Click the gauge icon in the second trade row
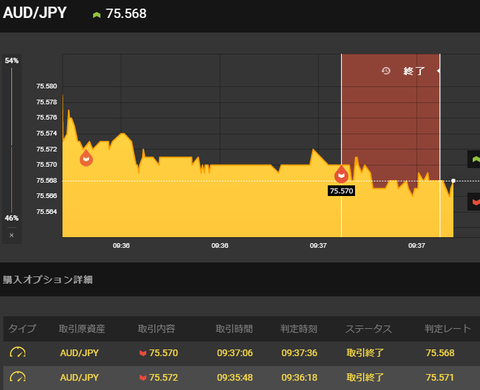Viewport: 480px width, 390px height. click(18, 377)
